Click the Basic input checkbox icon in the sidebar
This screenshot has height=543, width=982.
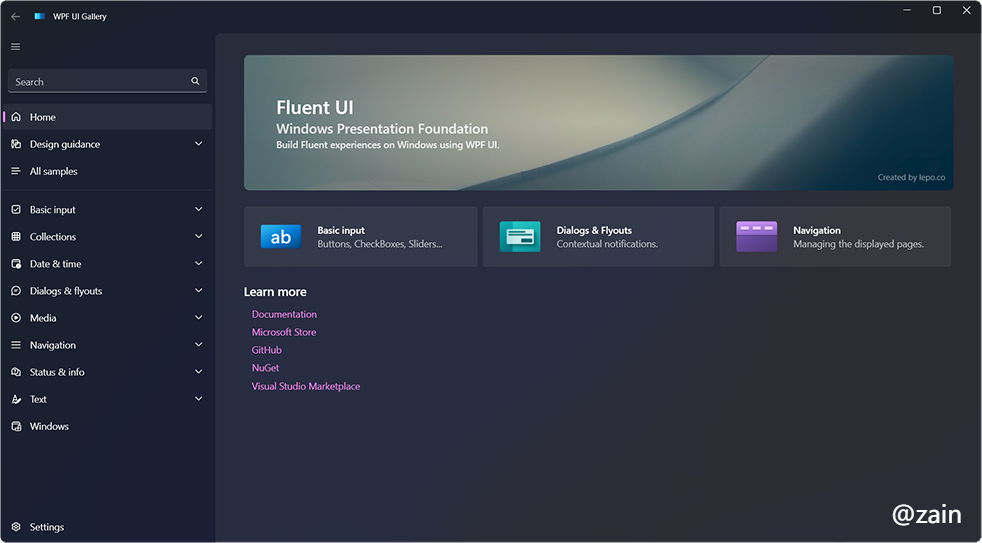click(x=16, y=210)
